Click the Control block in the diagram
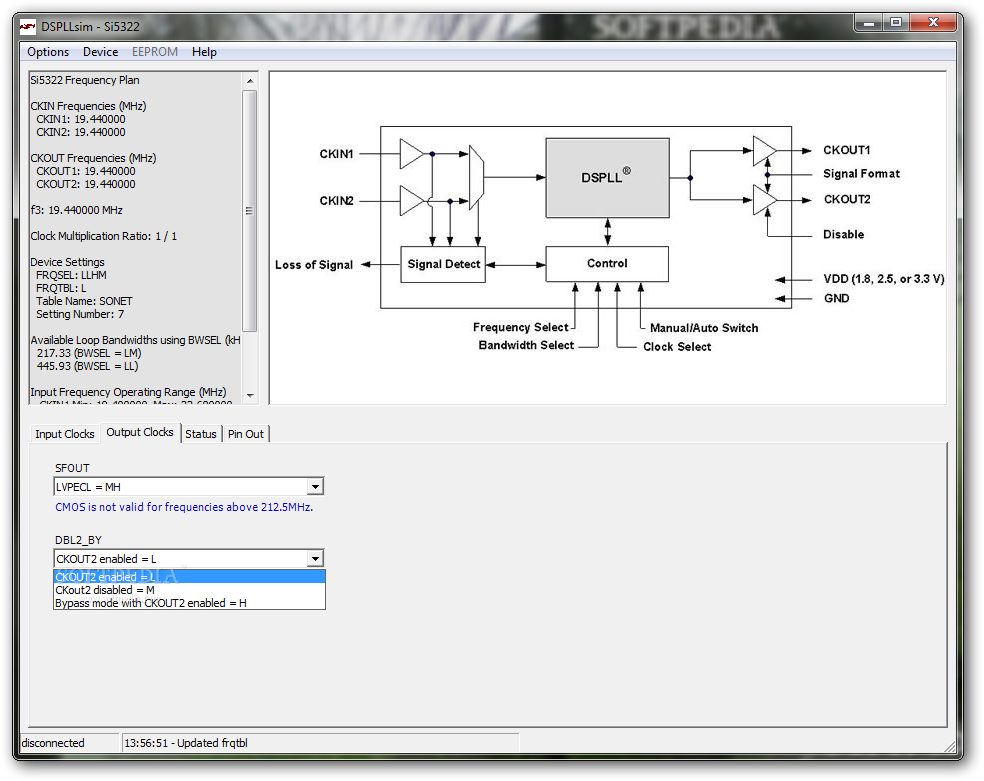Viewport: 984px width, 781px height. tap(607, 263)
